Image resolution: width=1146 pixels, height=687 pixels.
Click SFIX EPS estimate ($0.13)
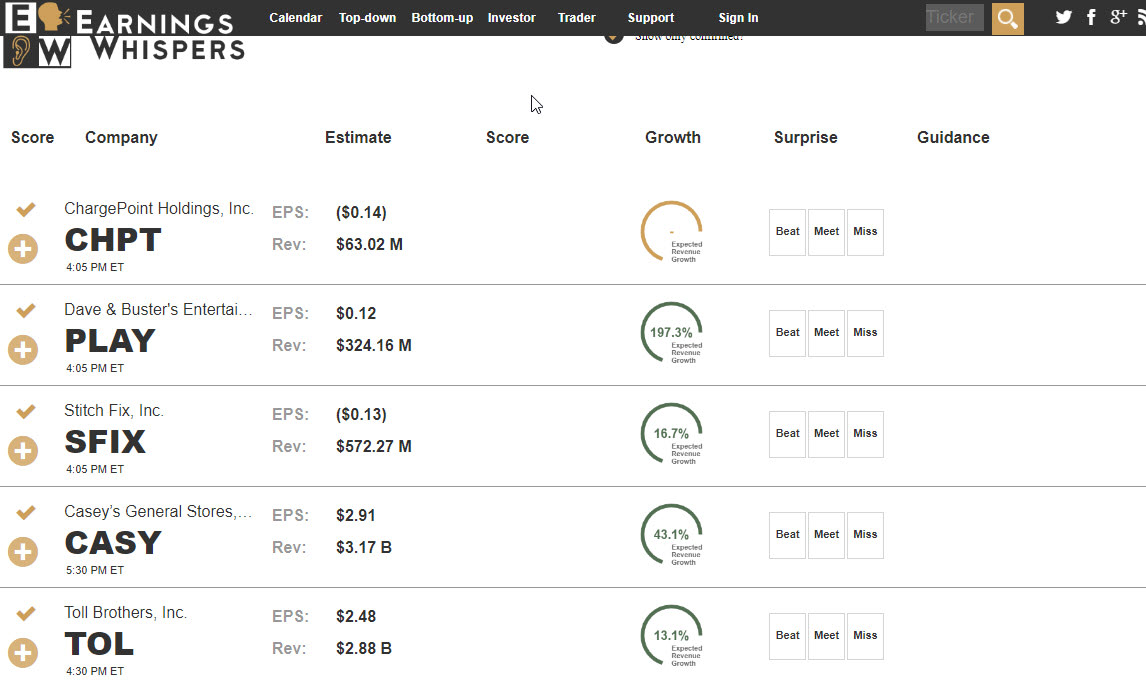point(361,414)
